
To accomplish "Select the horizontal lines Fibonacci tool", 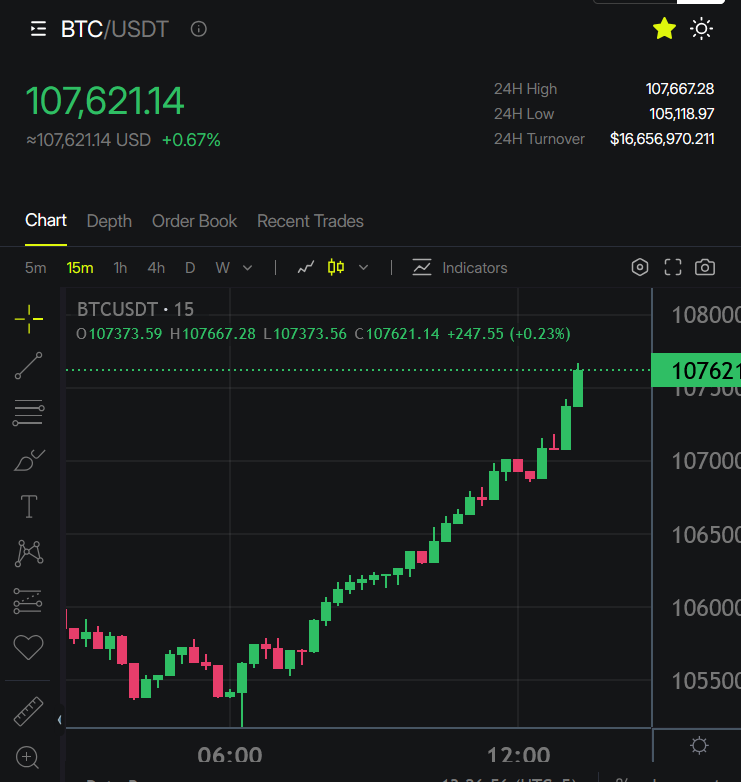I will tap(28, 412).
